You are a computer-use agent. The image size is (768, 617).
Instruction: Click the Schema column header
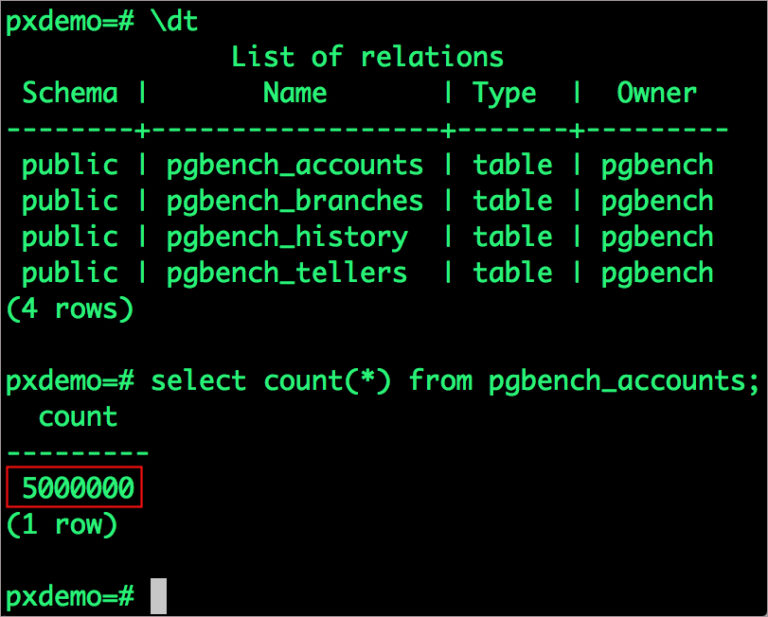[70, 94]
